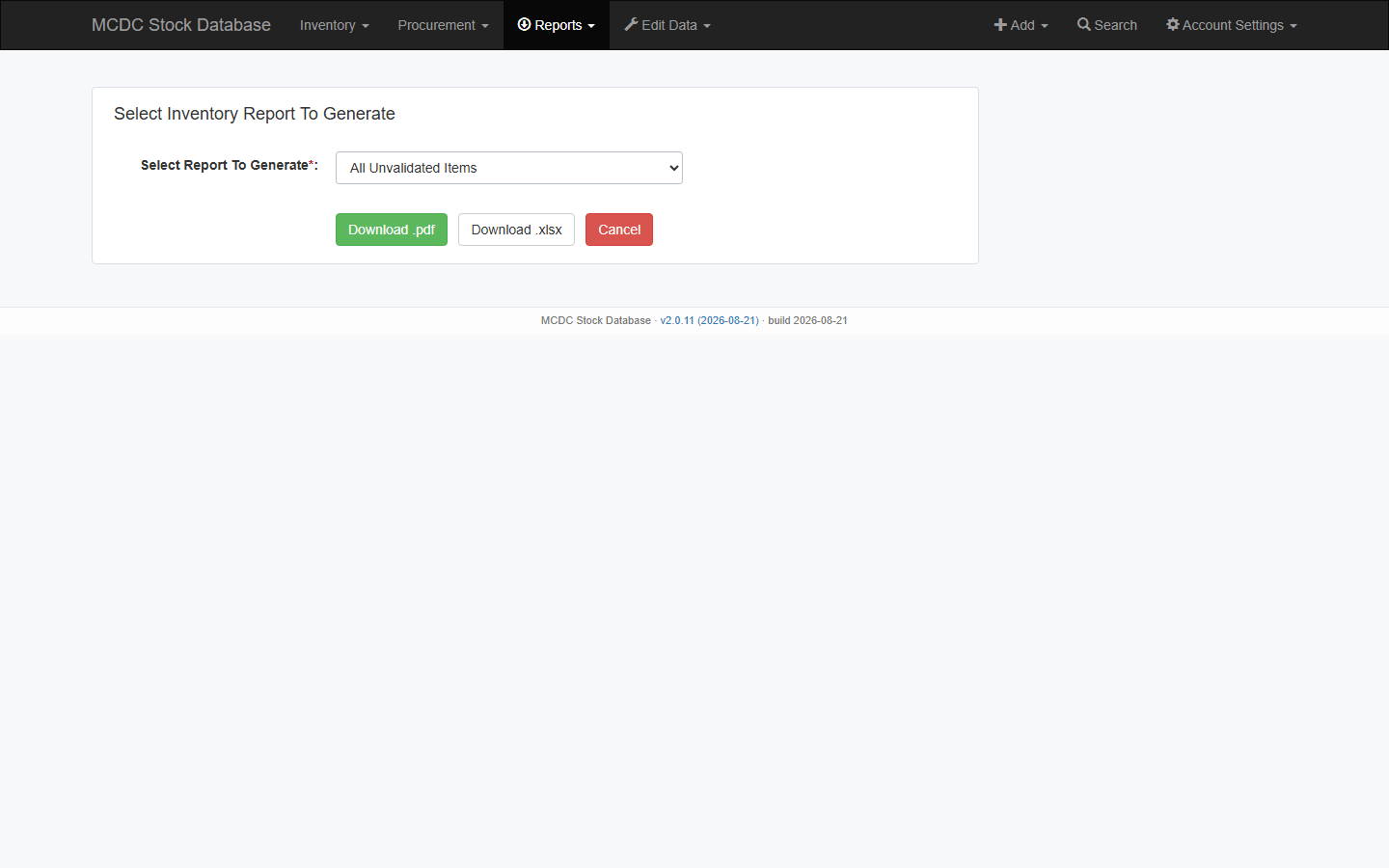Click the MCDC Stock Database brand link
The image size is (1389, 868).
pyautogui.click(x=181, y=25)
